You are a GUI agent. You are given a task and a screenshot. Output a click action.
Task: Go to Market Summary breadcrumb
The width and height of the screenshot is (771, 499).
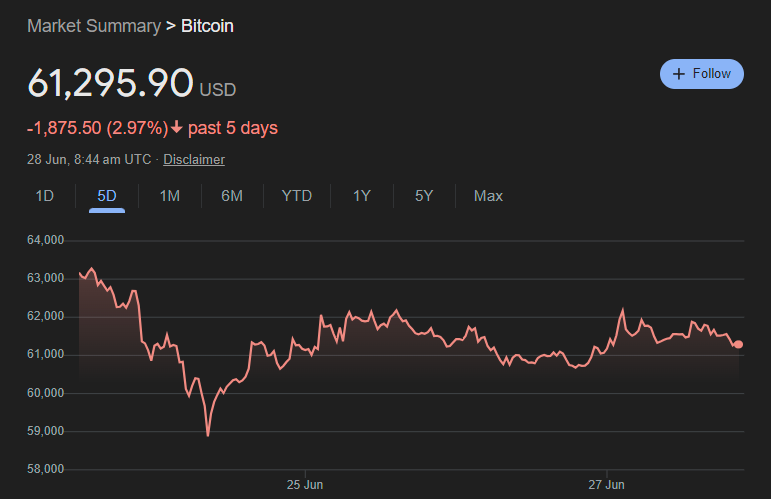pyautogui.click(x=93, y=26)
